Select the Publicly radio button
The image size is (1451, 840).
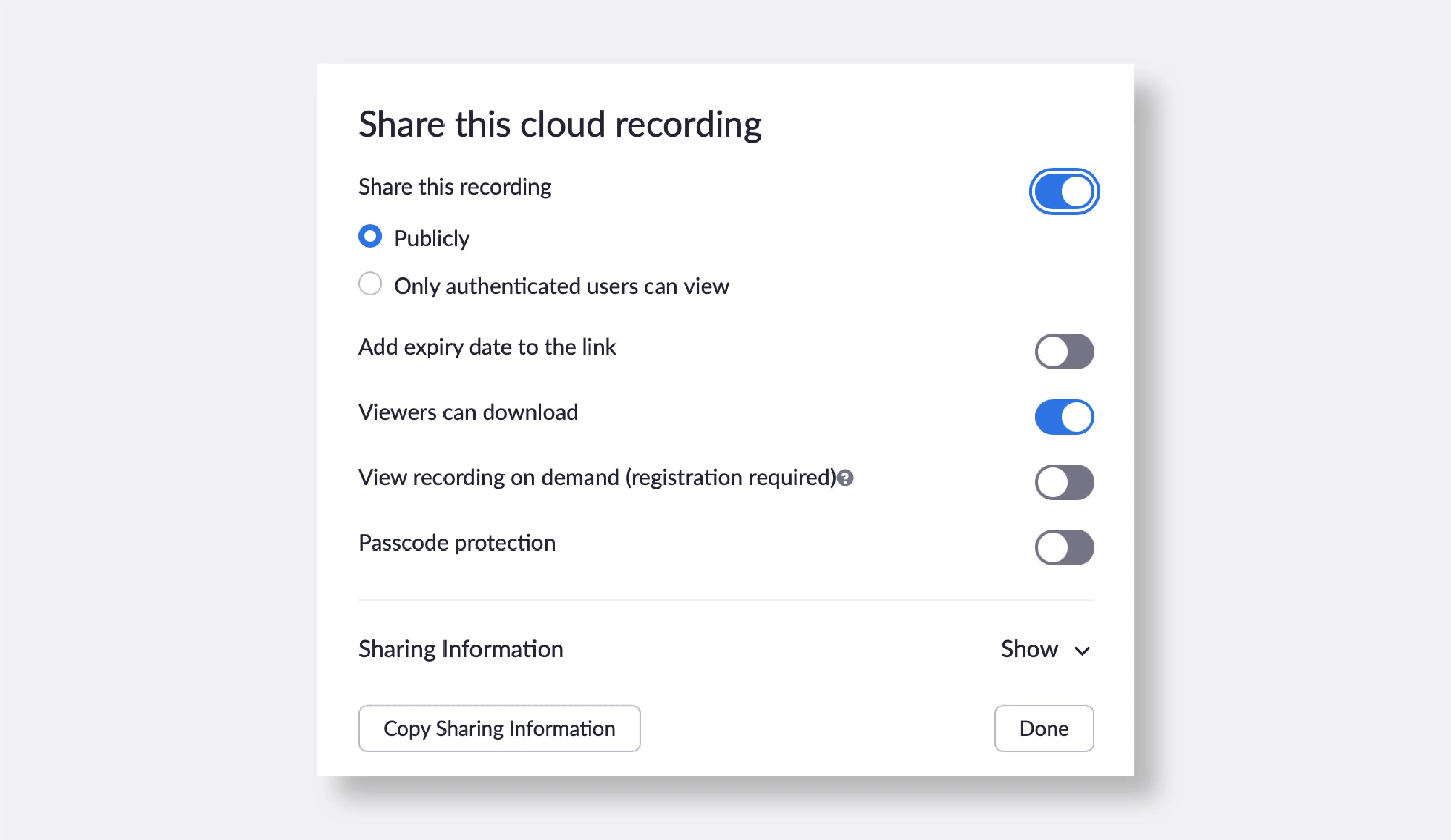coord(370,236)
